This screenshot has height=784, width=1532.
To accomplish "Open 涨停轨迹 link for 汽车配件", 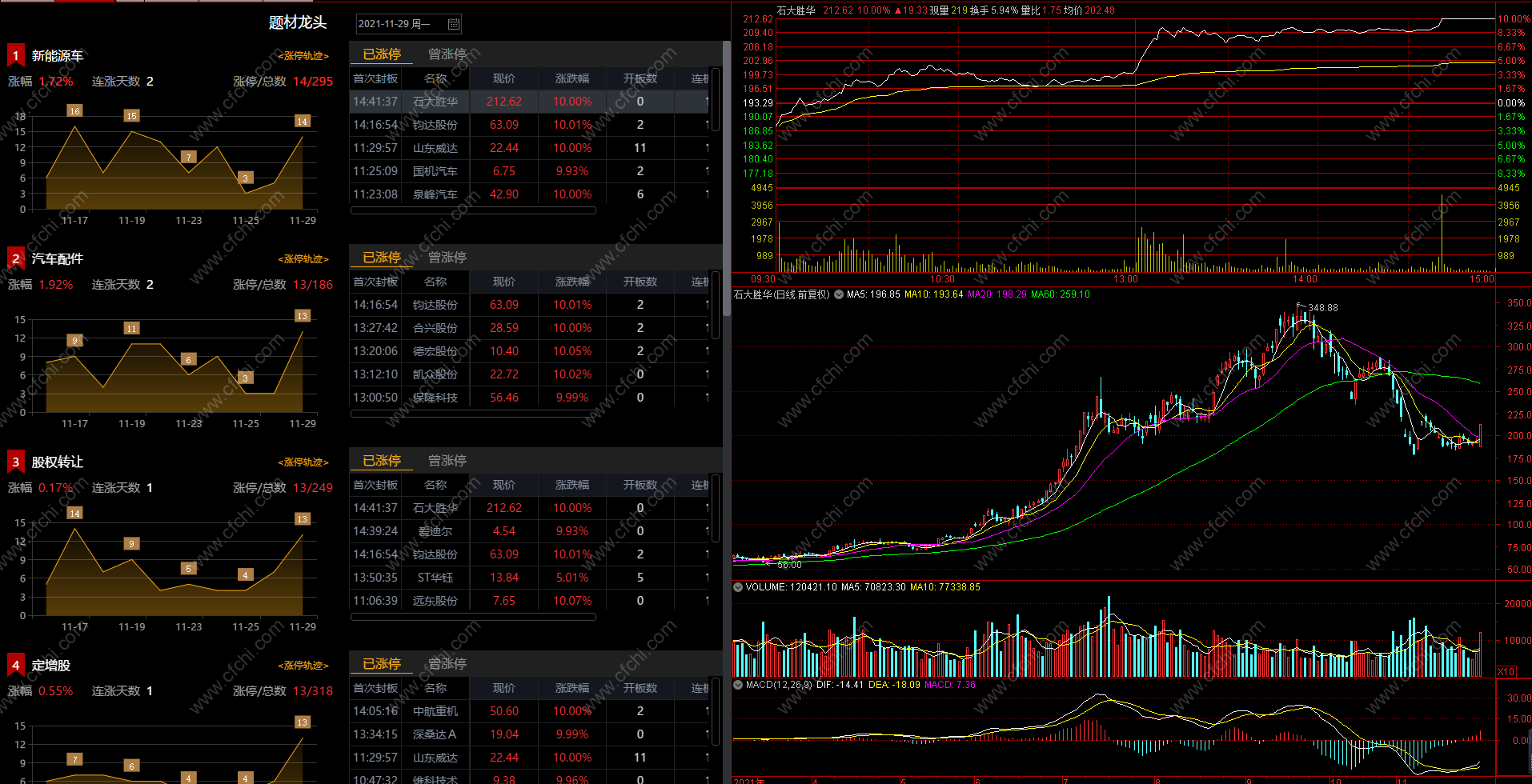I will coord(303,259).
